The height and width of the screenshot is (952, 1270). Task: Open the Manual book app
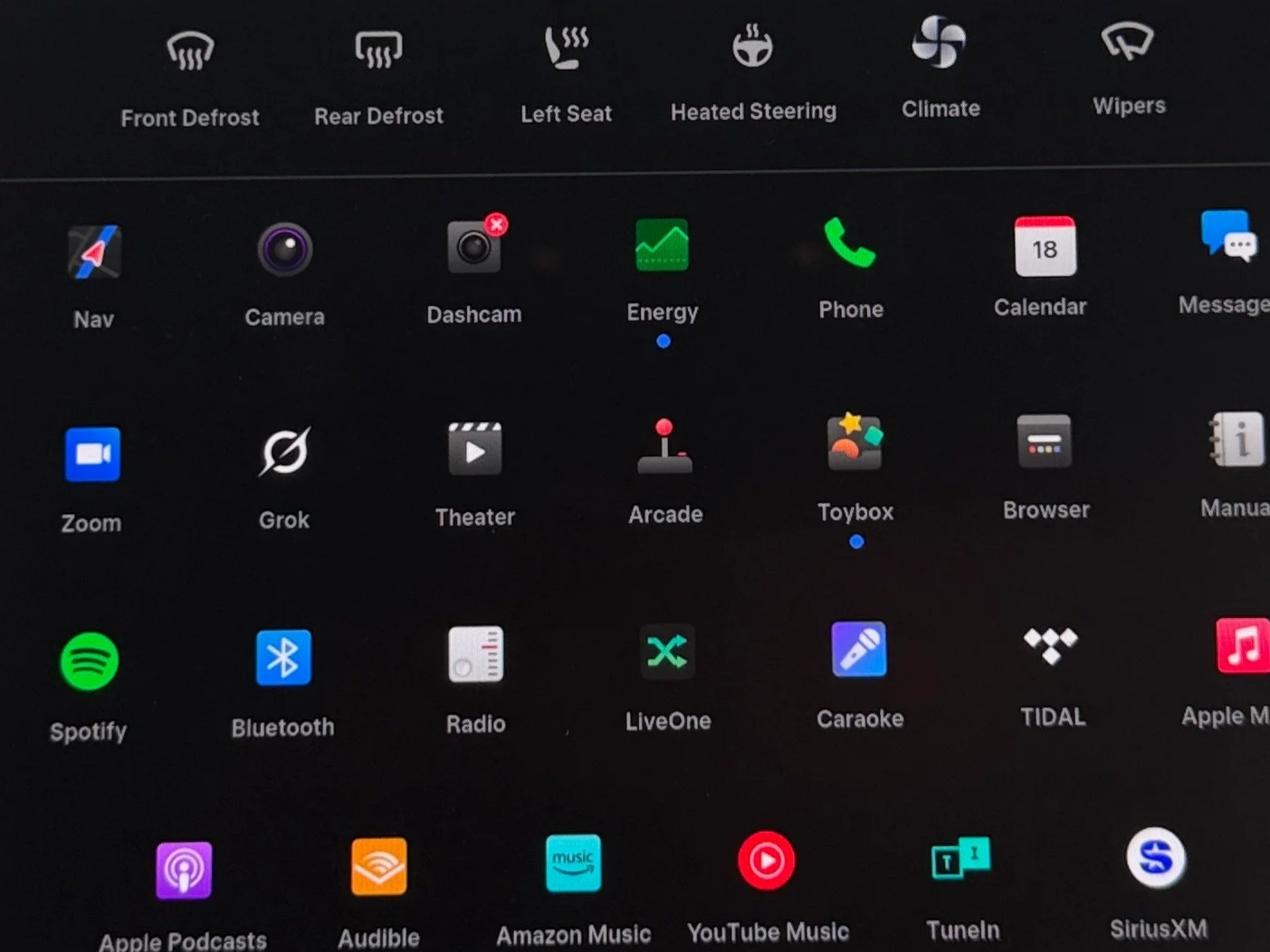tap(1237, 439)
